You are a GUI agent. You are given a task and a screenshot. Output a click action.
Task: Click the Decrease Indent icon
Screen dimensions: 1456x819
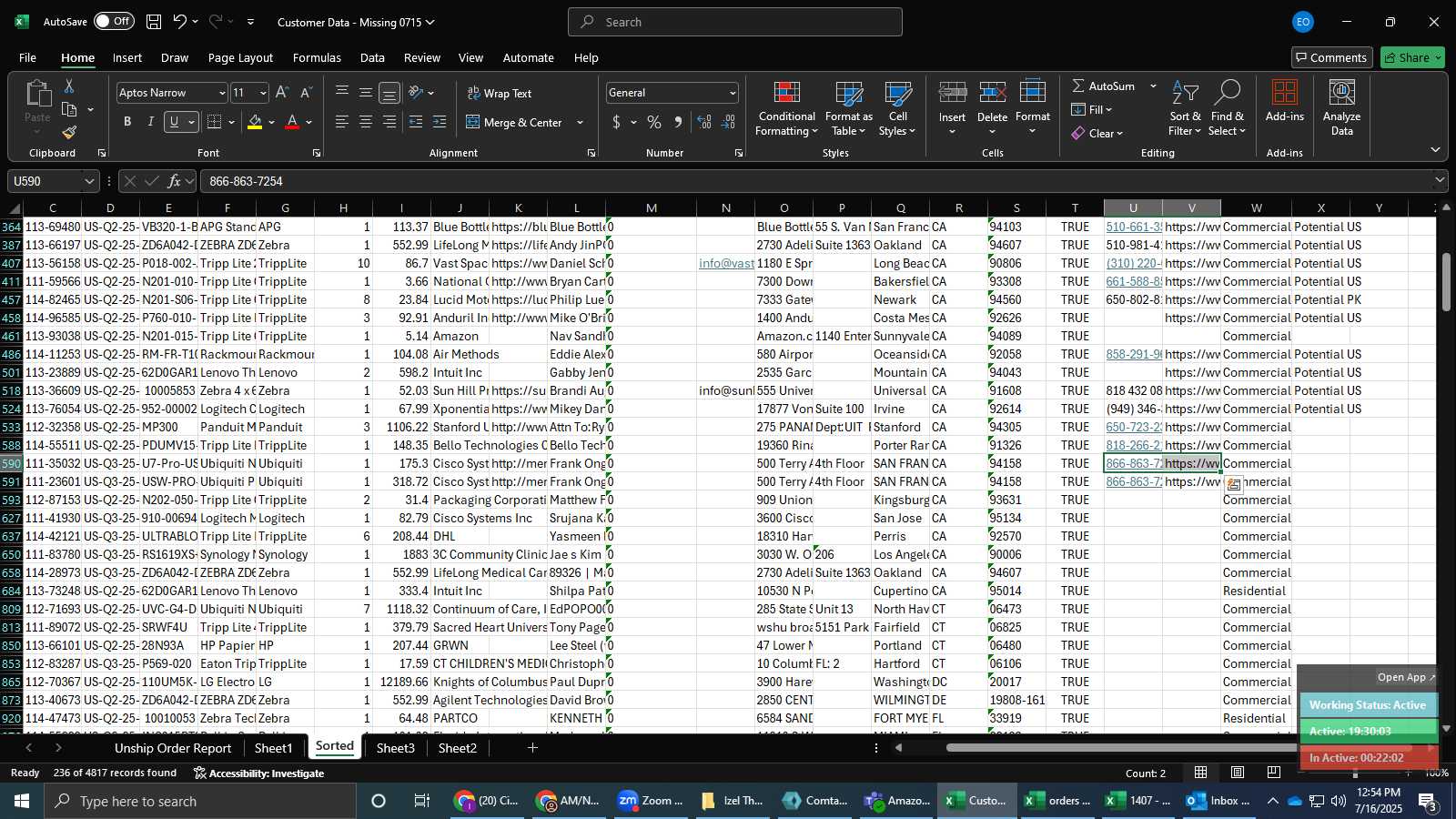[x=416, y=122]
